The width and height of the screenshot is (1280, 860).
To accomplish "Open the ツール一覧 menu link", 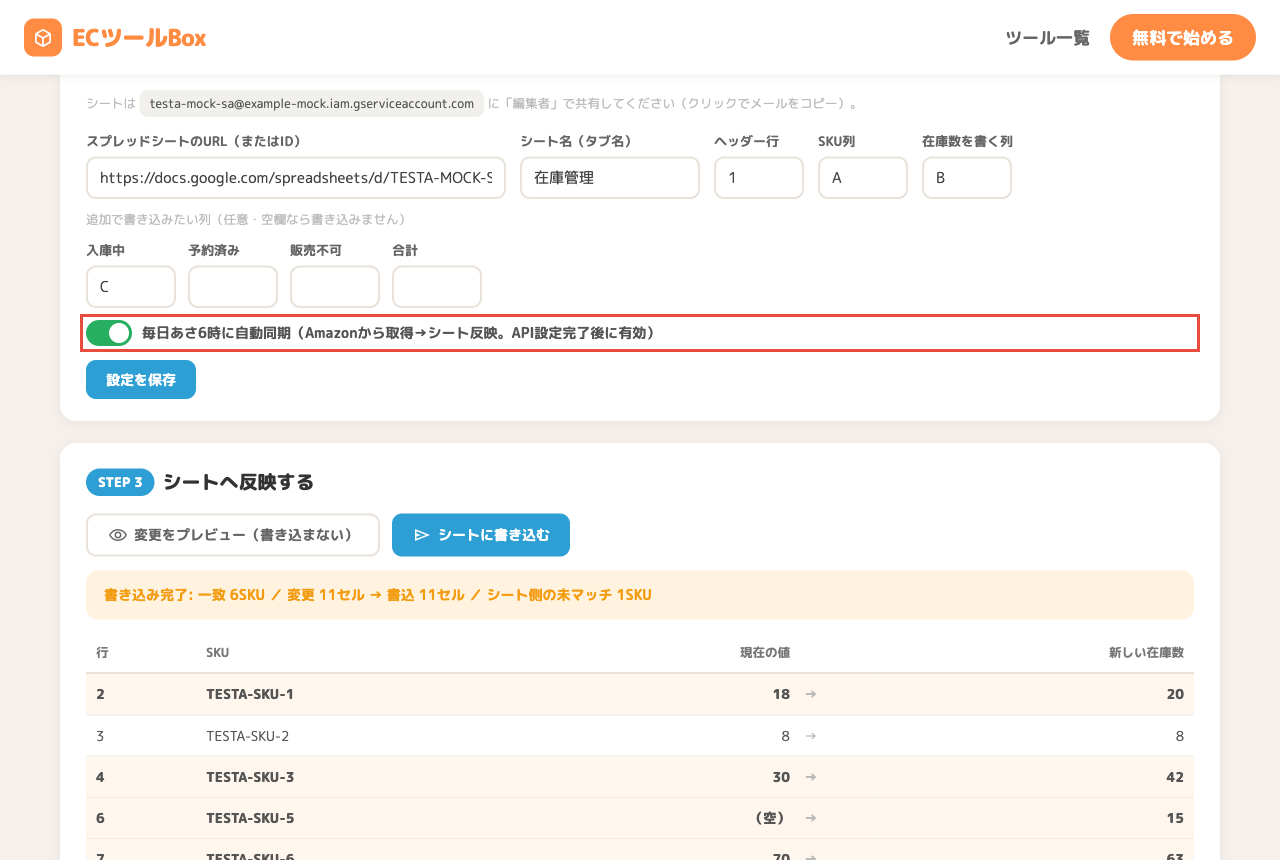I will 1047,38.
